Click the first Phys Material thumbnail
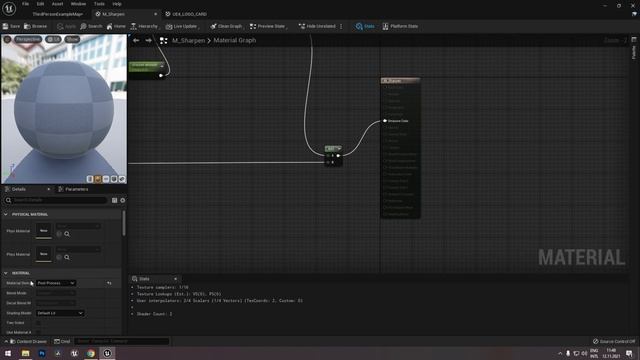Viewport: 640px width, 360px height. tap(44, 231)
